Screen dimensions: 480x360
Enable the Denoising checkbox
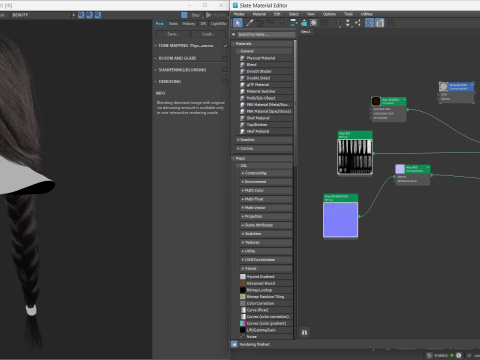[x=225, y=82]
